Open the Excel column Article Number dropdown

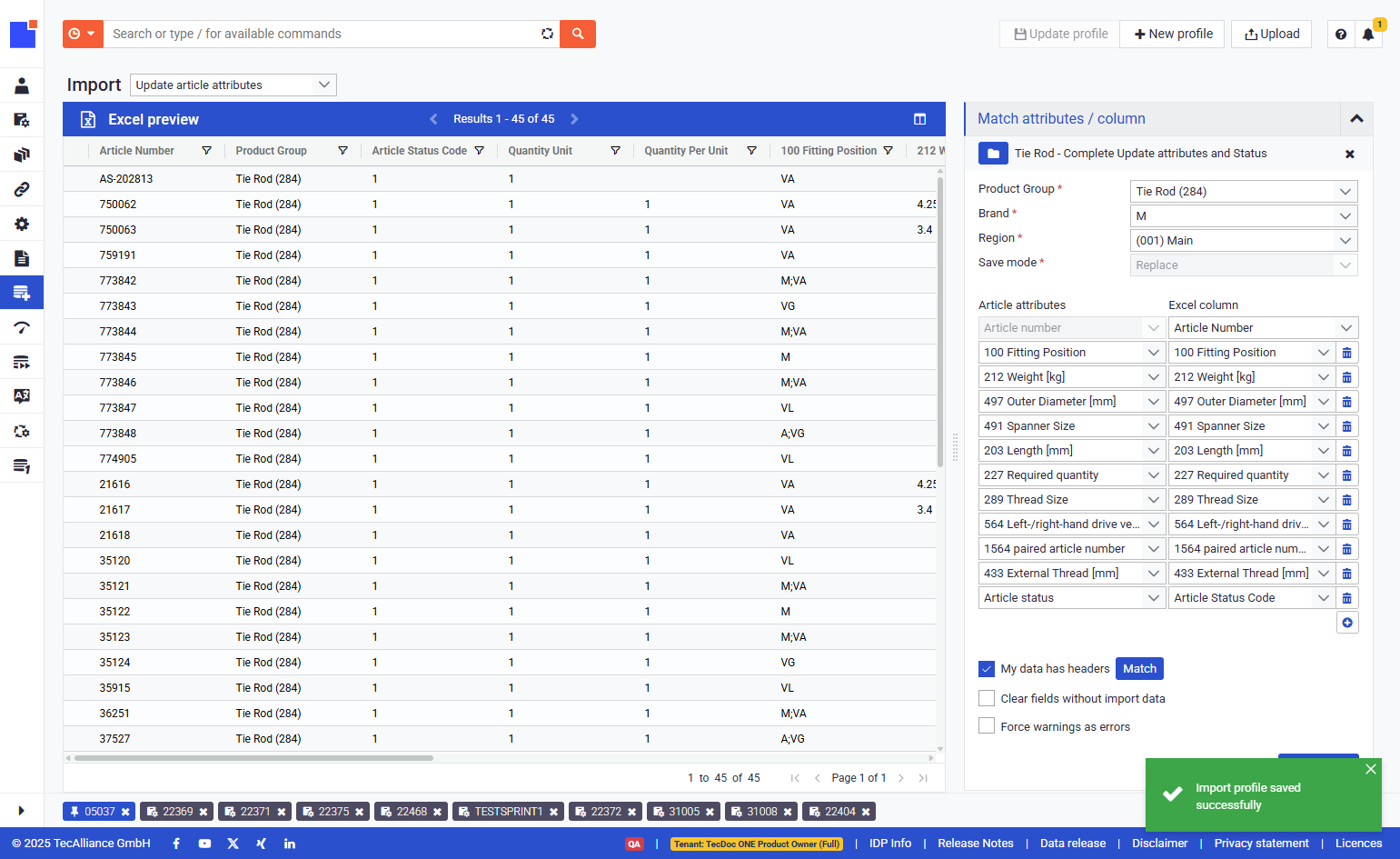[x=1263, y=328]
